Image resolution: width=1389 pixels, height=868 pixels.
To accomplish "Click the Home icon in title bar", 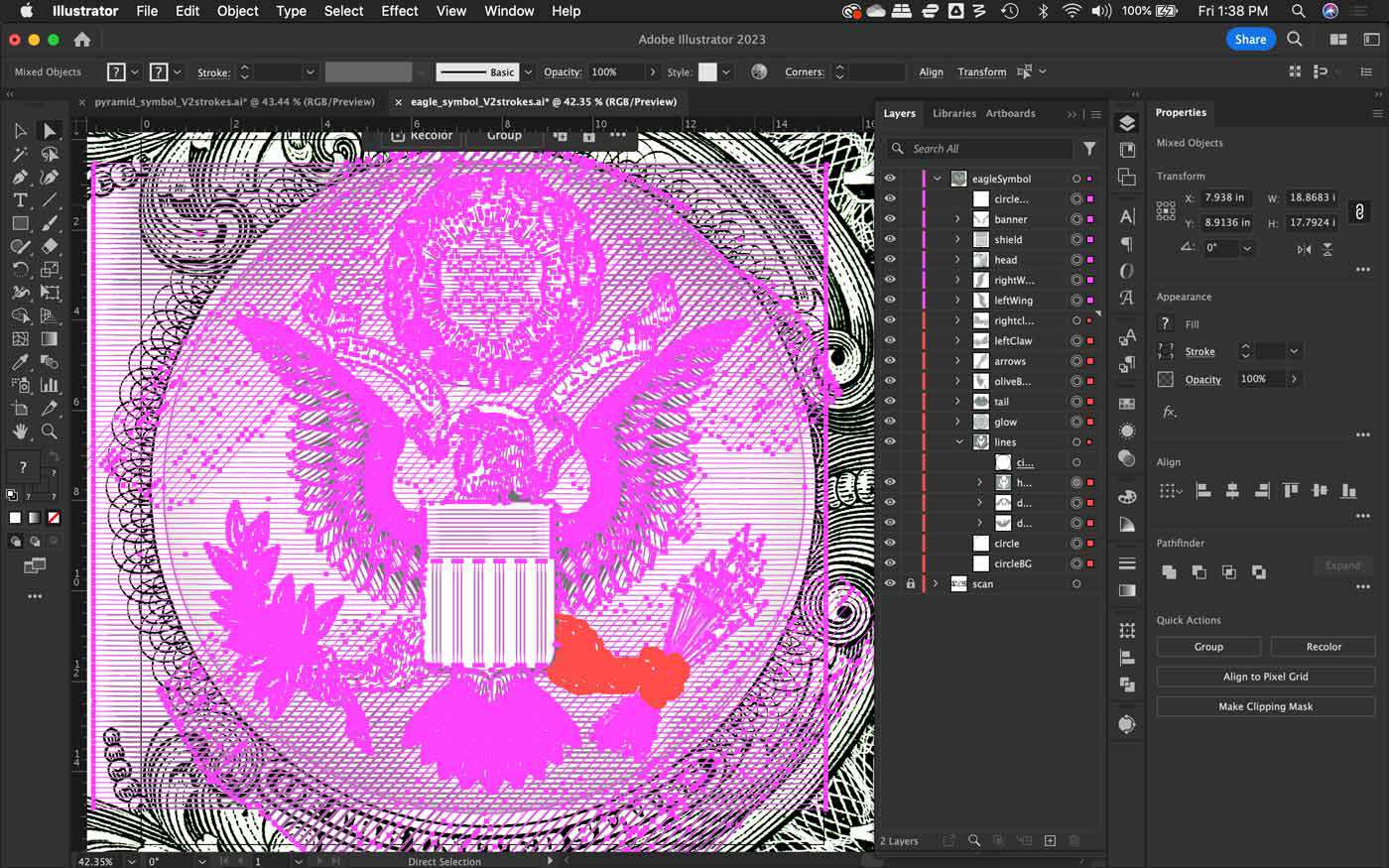I will click(82, 40).
